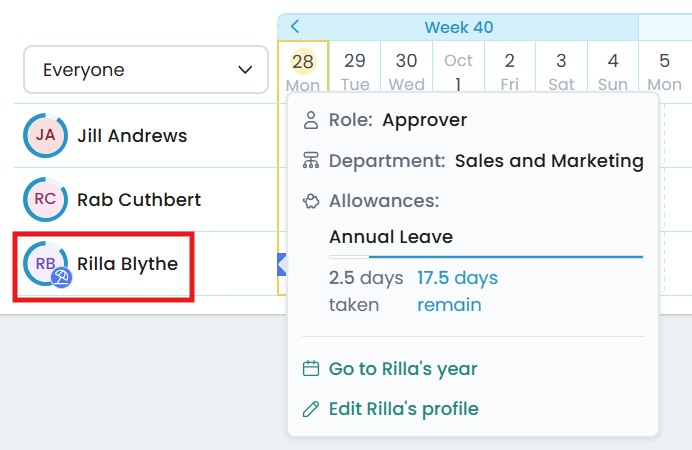The image size is (692, 450).
Task: Select the Week 40 header
Action: (x=459, y=27)
